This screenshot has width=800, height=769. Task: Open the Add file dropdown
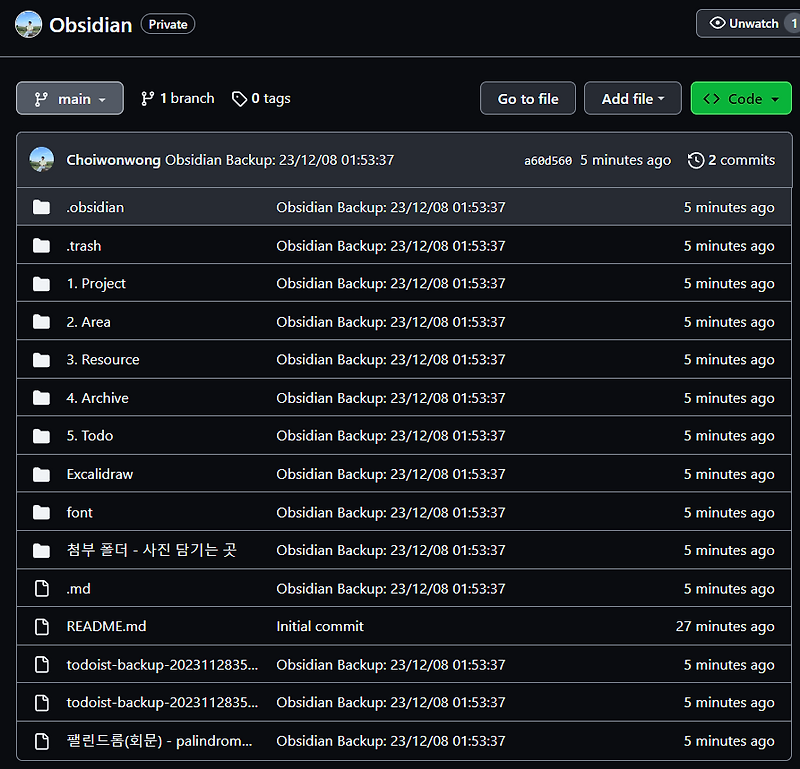(x=633, y=98)
